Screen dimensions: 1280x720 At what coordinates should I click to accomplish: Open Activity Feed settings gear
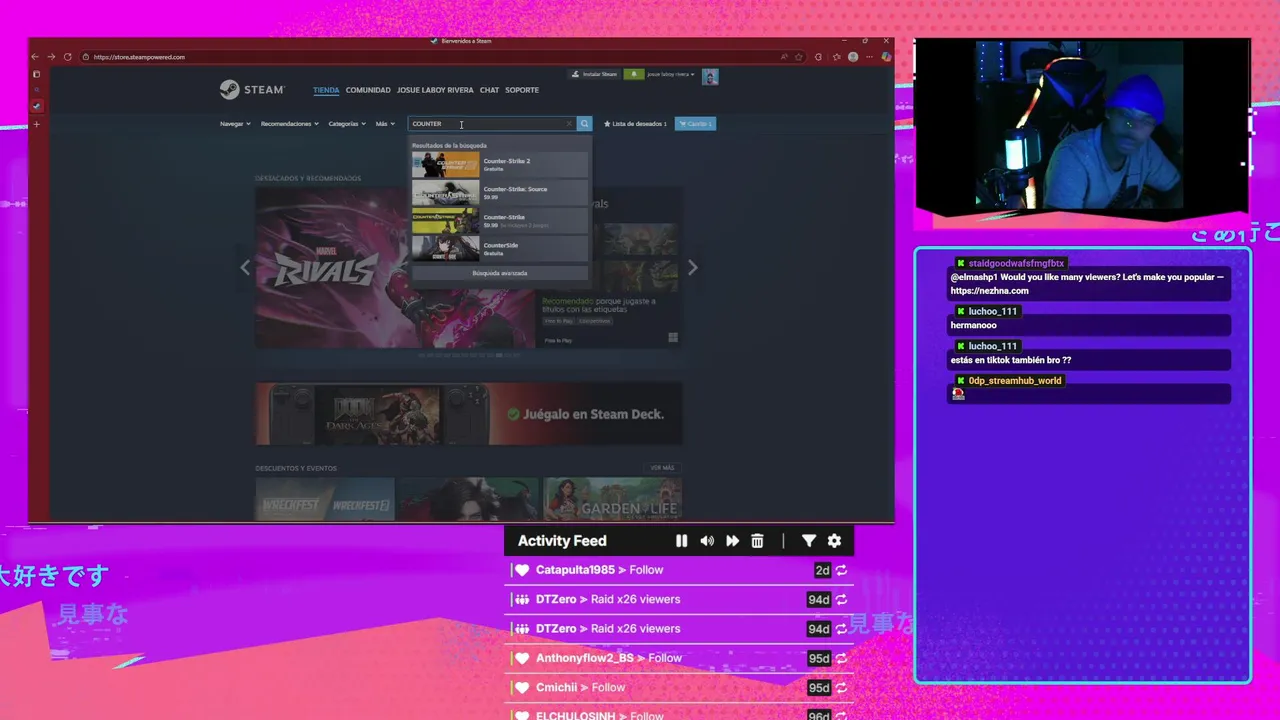pos(834,541)
